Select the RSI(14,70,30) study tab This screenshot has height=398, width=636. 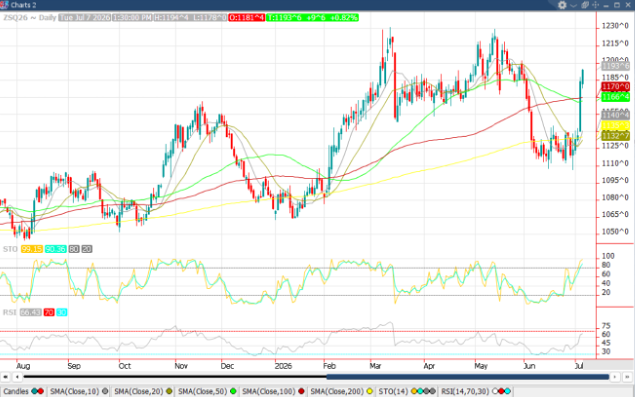click(x=476, y=392)
